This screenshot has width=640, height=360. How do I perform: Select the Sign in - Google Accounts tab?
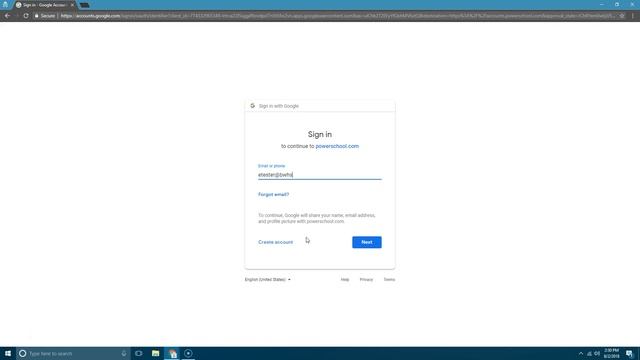[44, 5]
